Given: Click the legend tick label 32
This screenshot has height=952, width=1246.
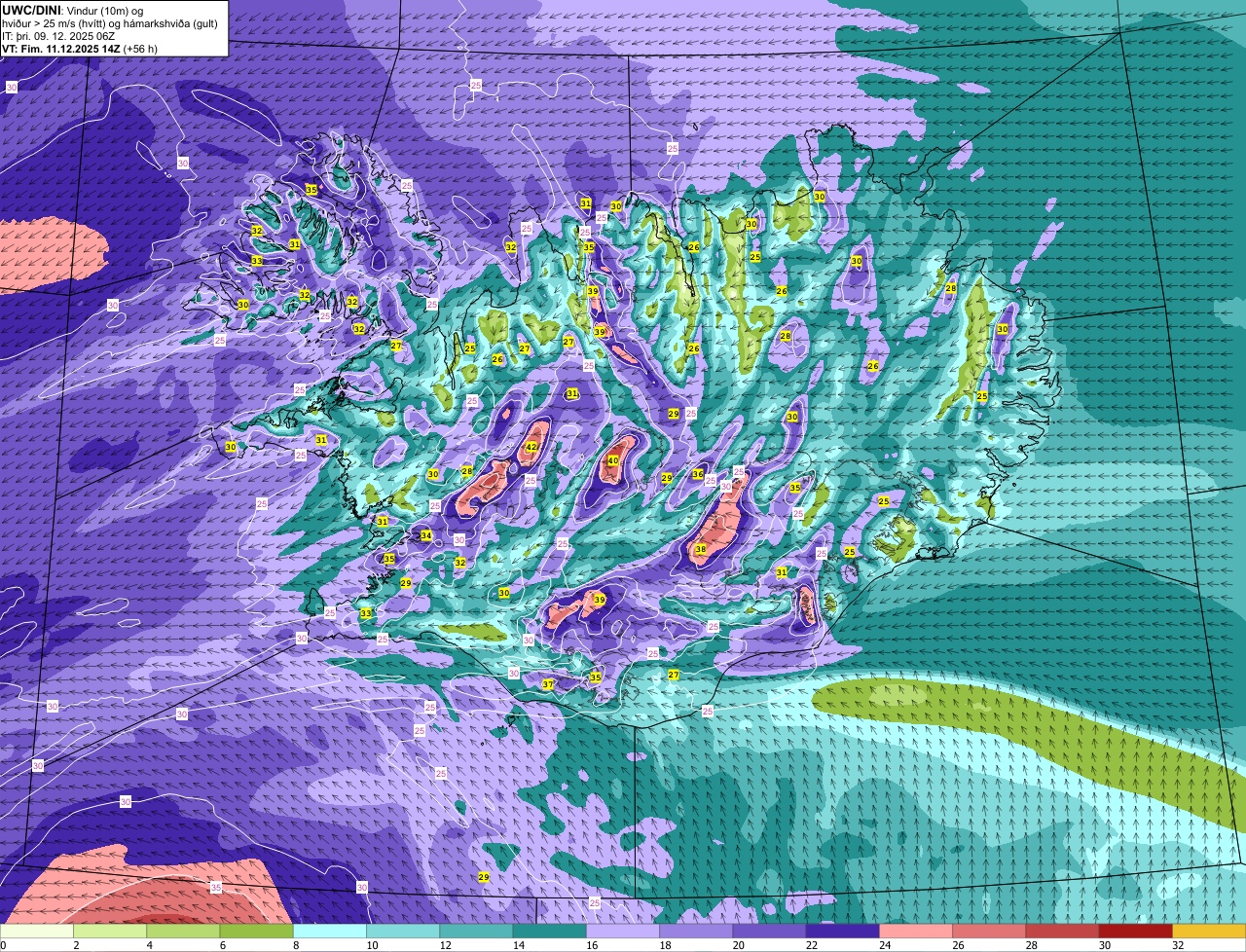Looking at the screenshot, I should point(1178,944).
